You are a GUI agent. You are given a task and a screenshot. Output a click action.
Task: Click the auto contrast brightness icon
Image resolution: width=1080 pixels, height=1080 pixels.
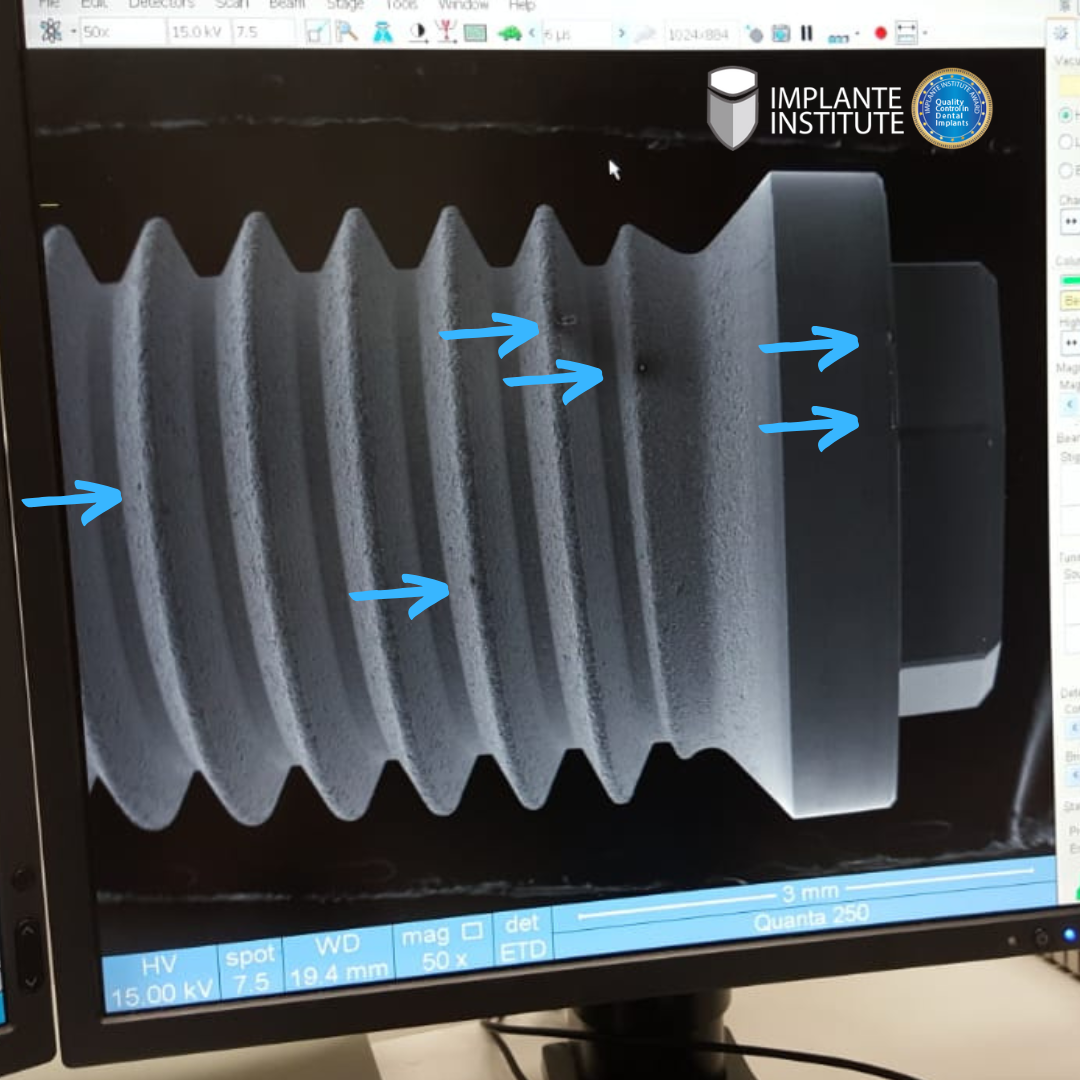coord(418,33)
